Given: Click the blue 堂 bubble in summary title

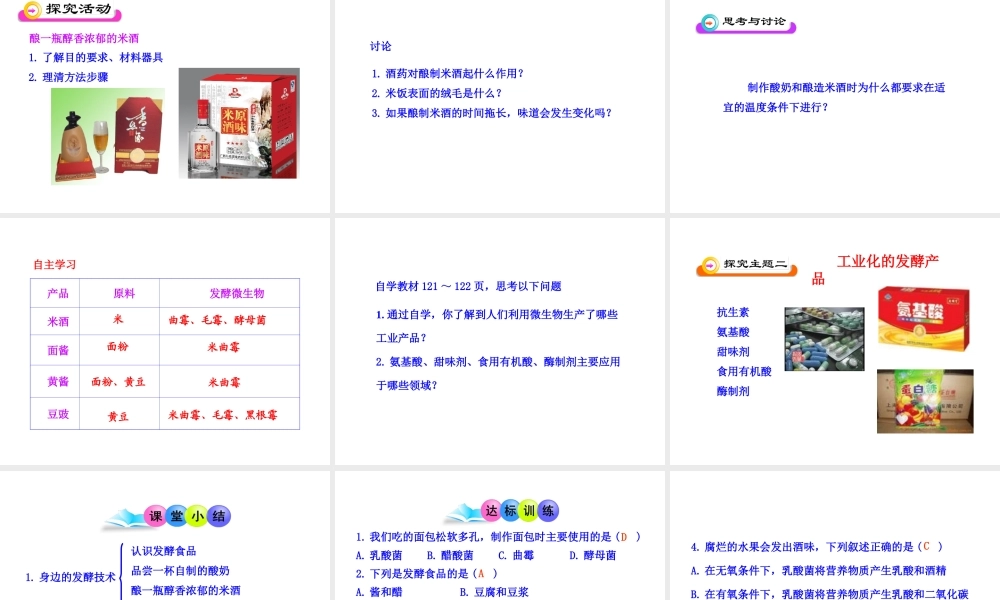Looking at the screenshot, I should [x=176, y=516].
